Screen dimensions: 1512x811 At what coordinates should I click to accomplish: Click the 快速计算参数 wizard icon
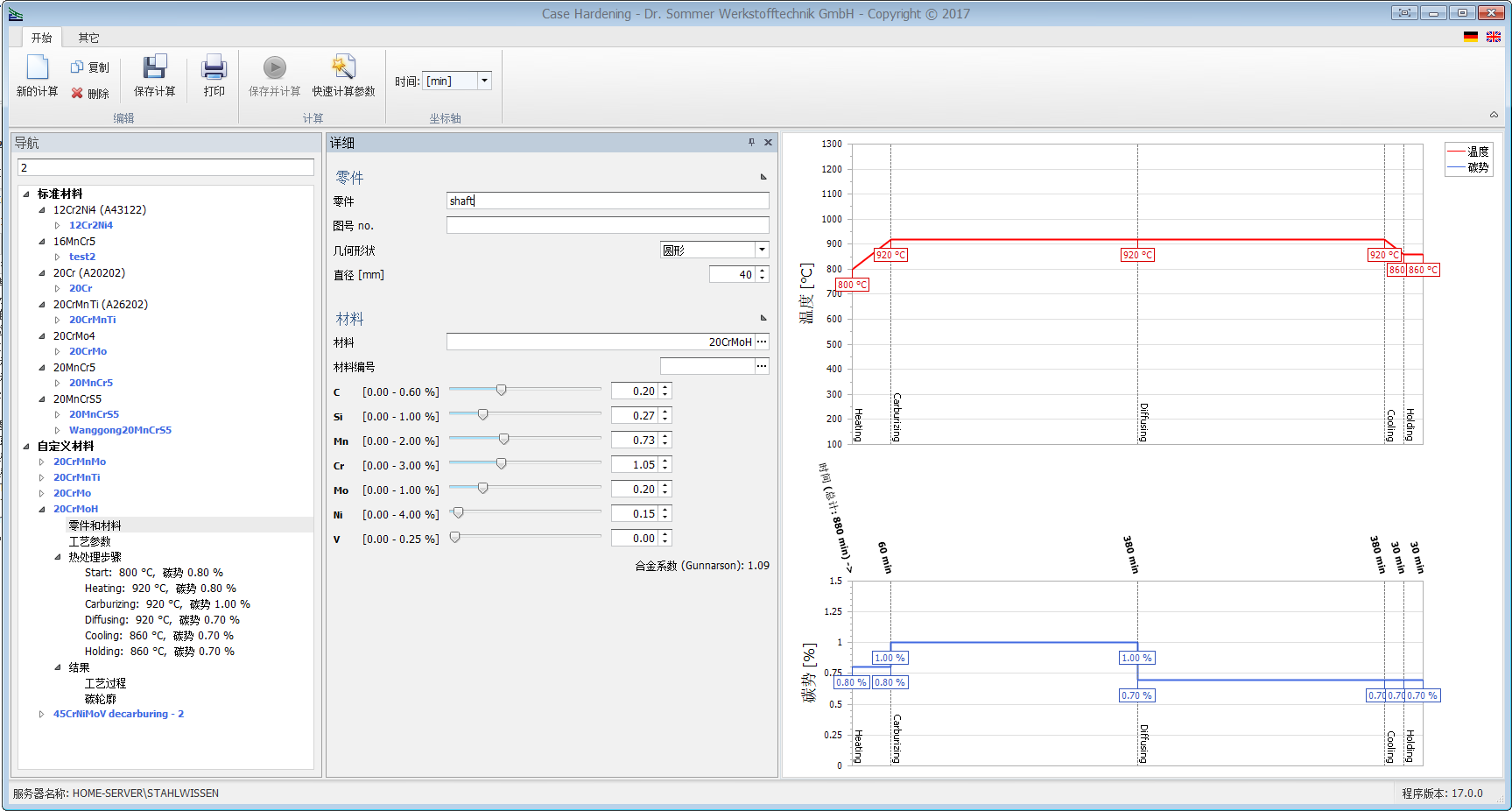coord(343,67)
